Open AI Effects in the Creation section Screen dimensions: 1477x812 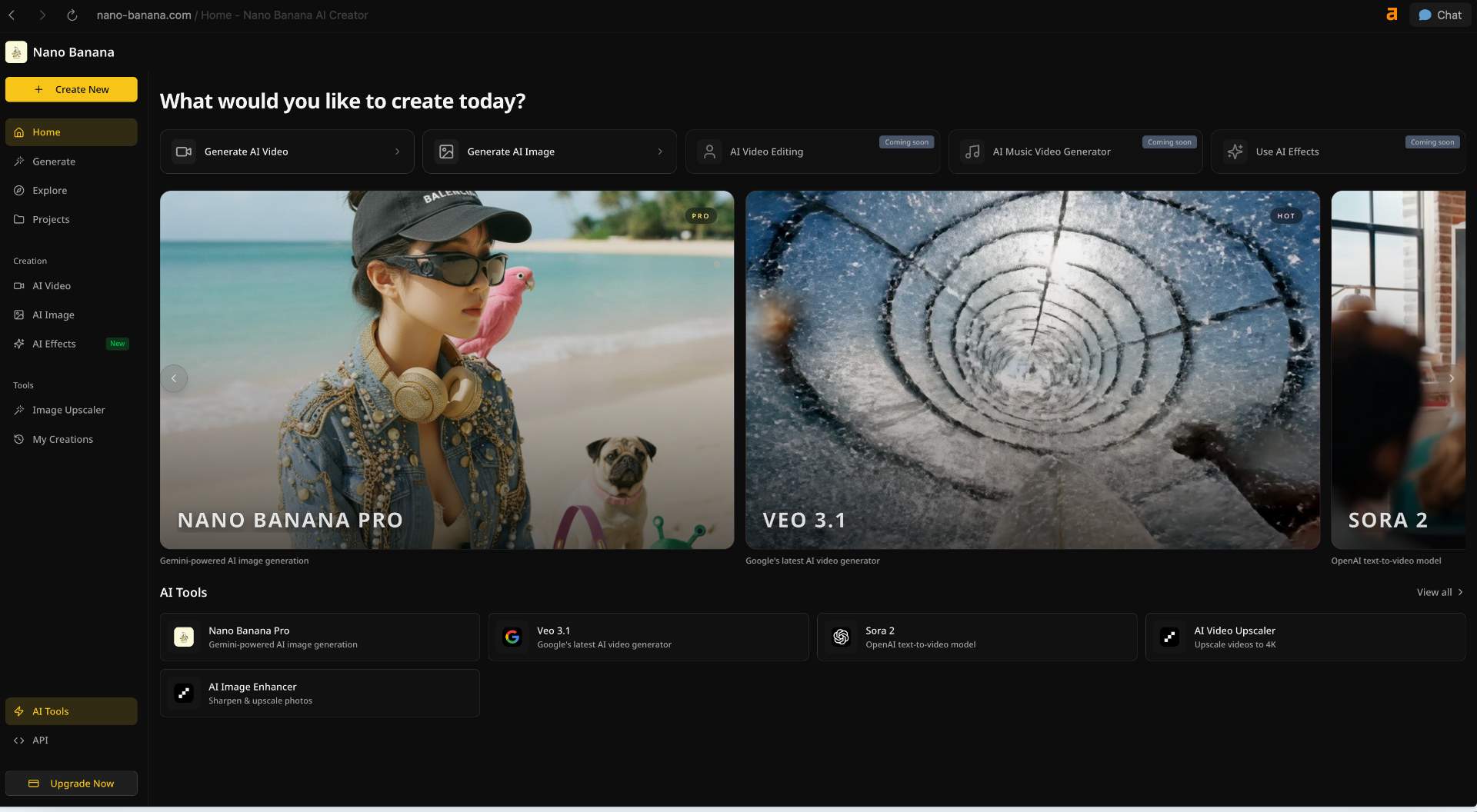[54, 344]
